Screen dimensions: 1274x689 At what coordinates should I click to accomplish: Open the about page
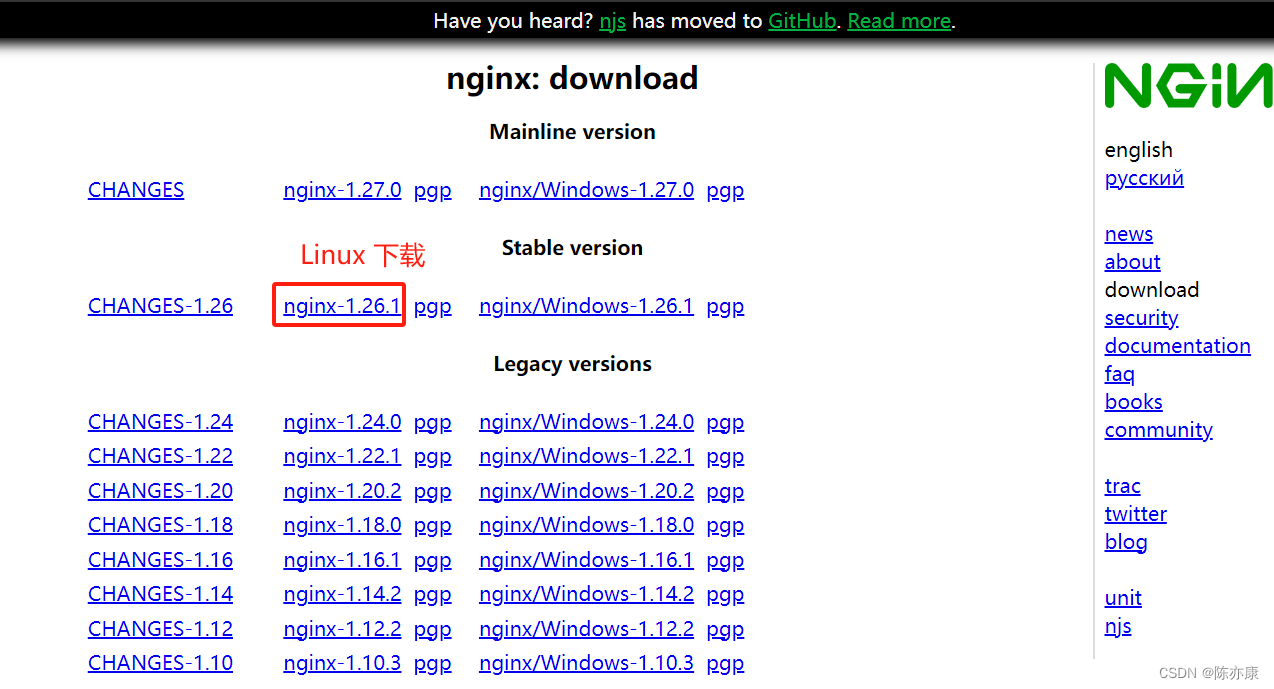[x=1133, y=262]
